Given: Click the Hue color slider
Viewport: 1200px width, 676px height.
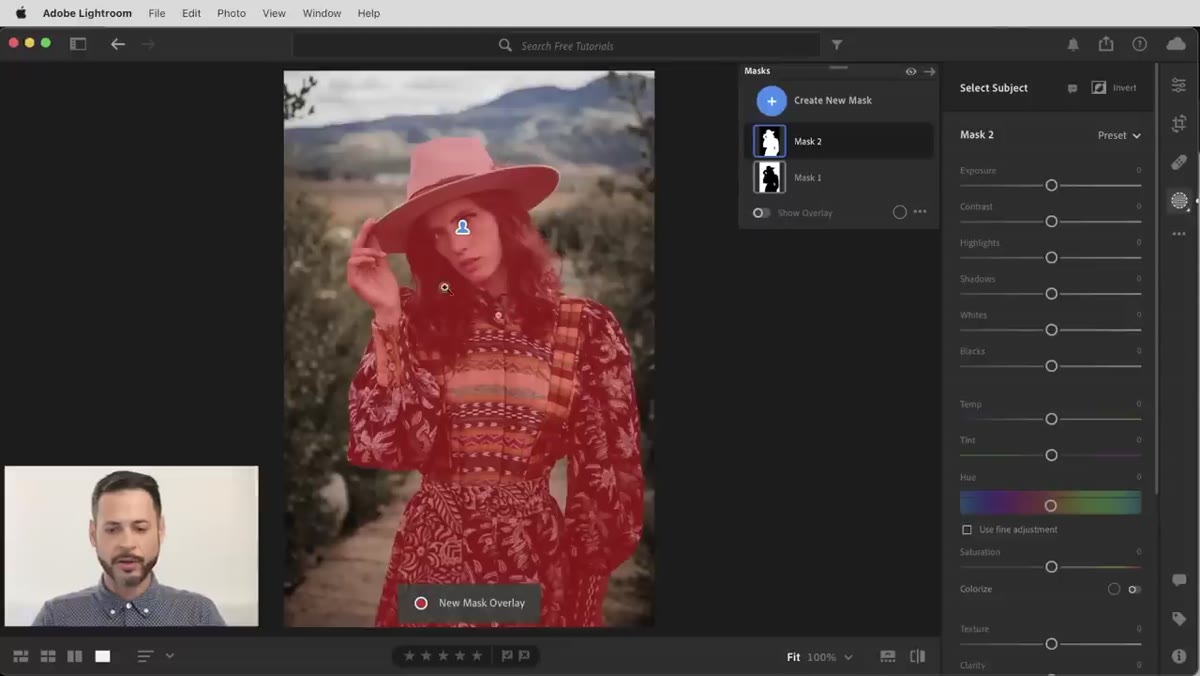Looking at the screenshot, I should click(x=1050, y=503).
